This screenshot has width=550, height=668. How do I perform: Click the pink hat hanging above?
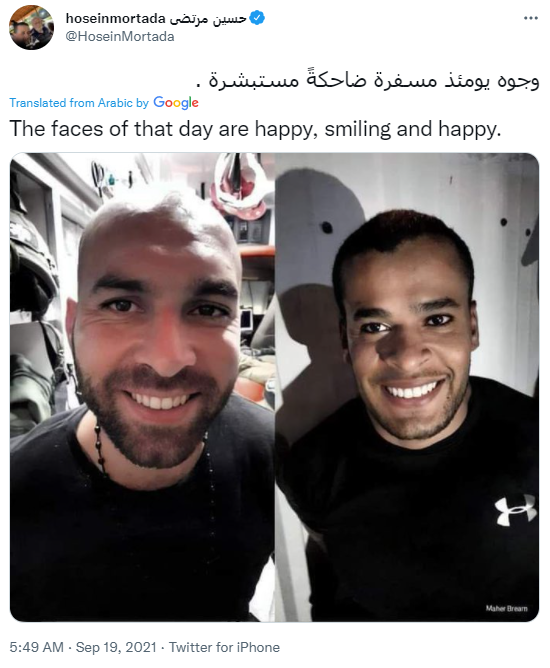coord(241,184)
